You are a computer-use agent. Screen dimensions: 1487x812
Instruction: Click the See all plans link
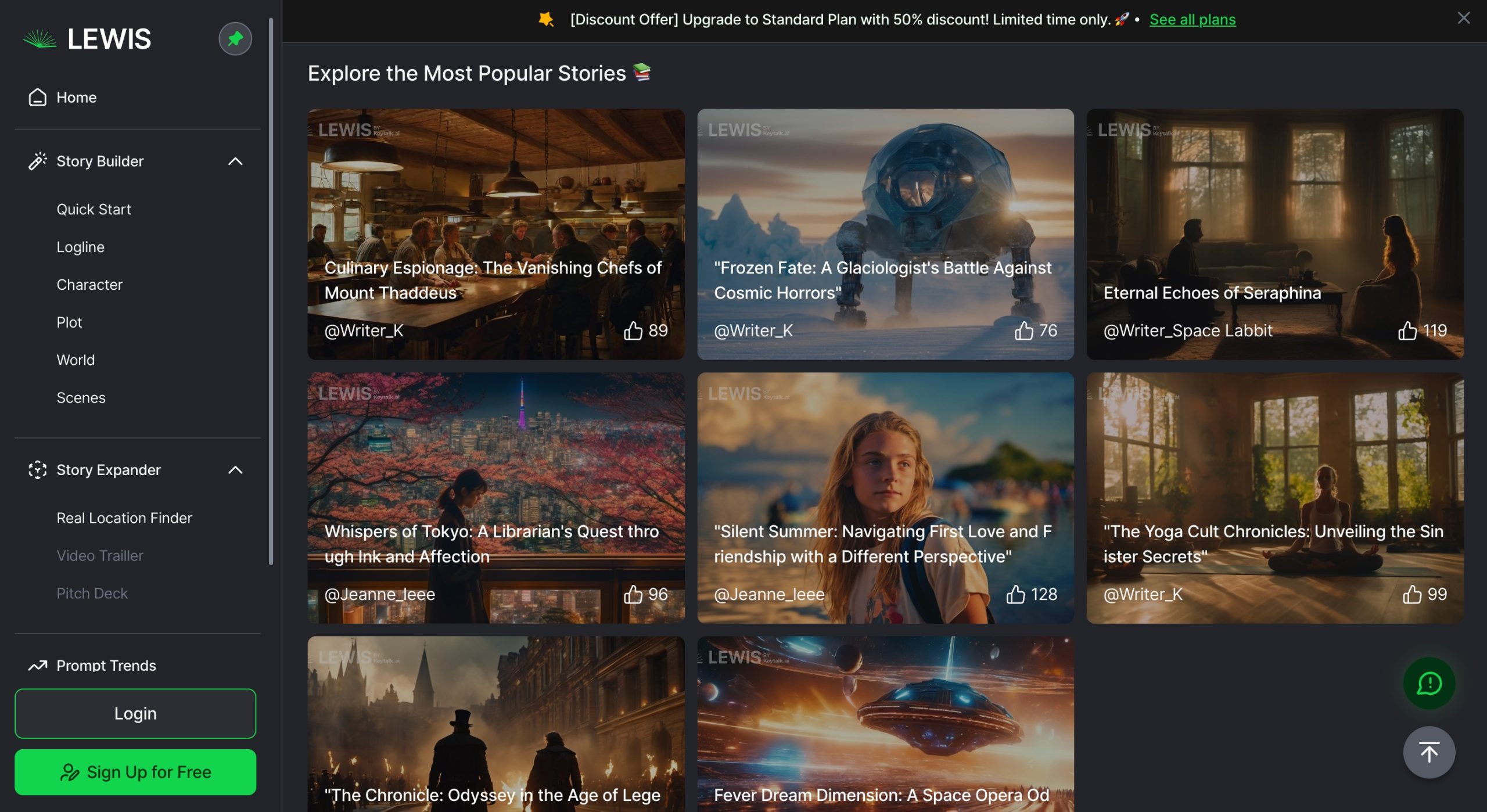[1192, 19]
